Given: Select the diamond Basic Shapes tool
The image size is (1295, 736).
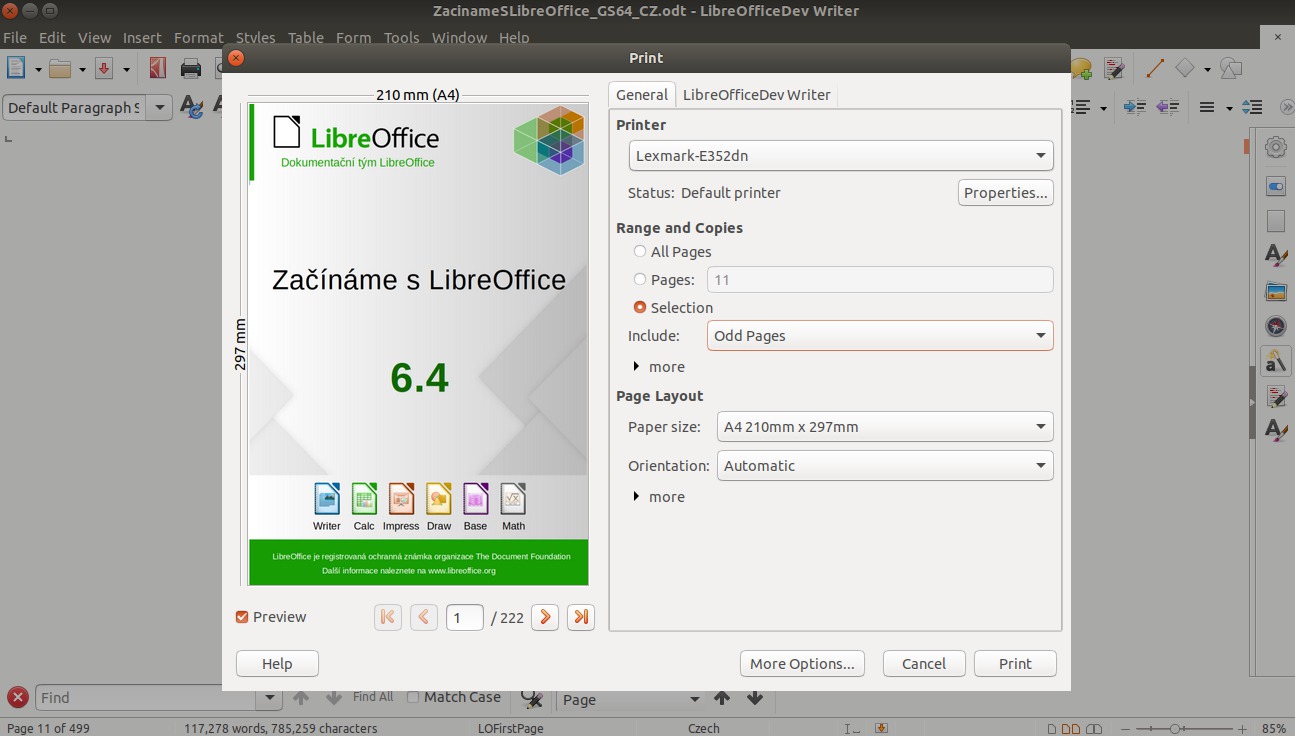Looking at the screenshot, I should (1185, 68).
